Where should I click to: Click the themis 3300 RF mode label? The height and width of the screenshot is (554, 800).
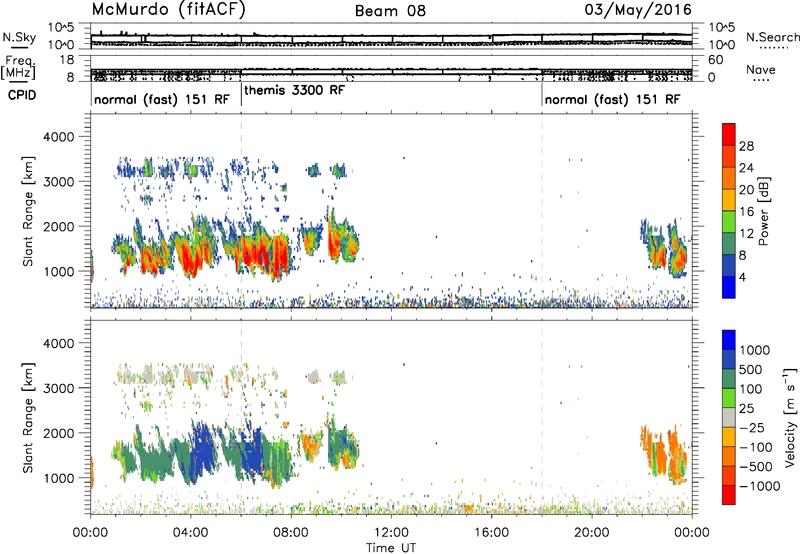[294, 90]
